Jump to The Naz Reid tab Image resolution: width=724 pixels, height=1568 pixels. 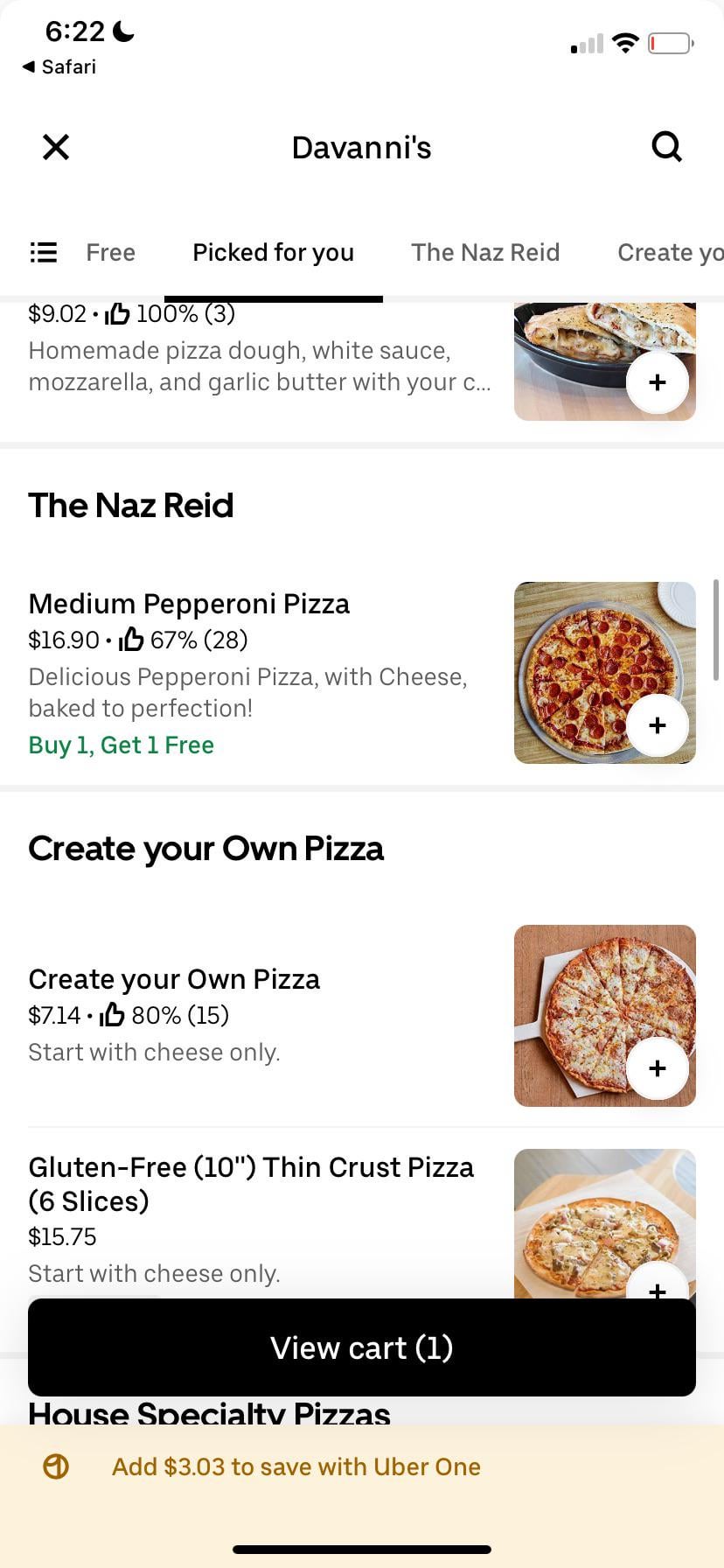point(485,253)
